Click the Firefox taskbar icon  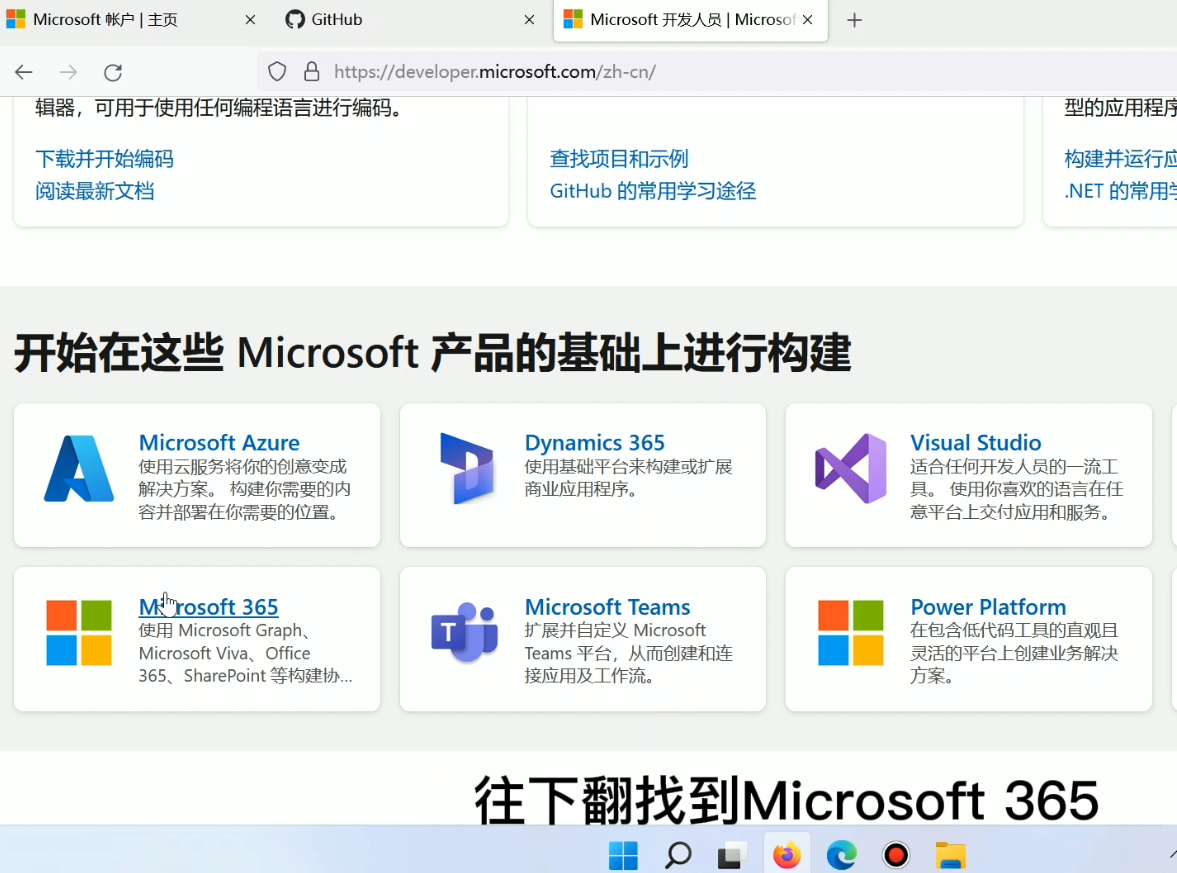tap(787, 855)
